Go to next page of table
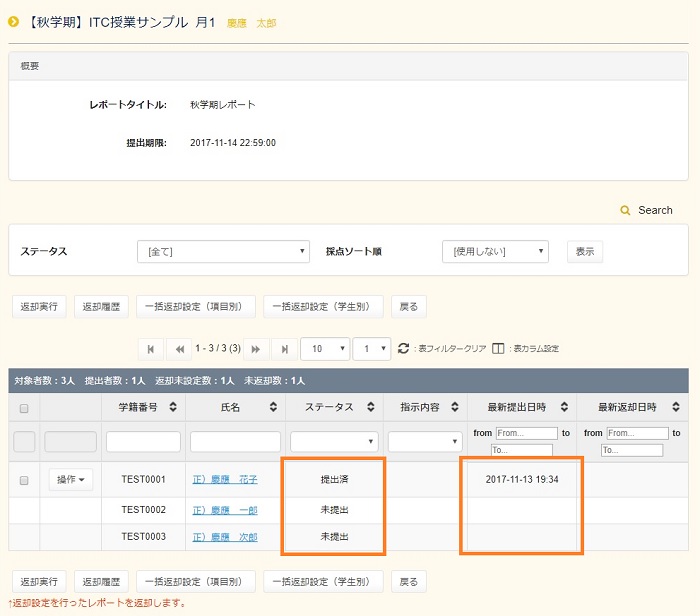 click(256, 349)
